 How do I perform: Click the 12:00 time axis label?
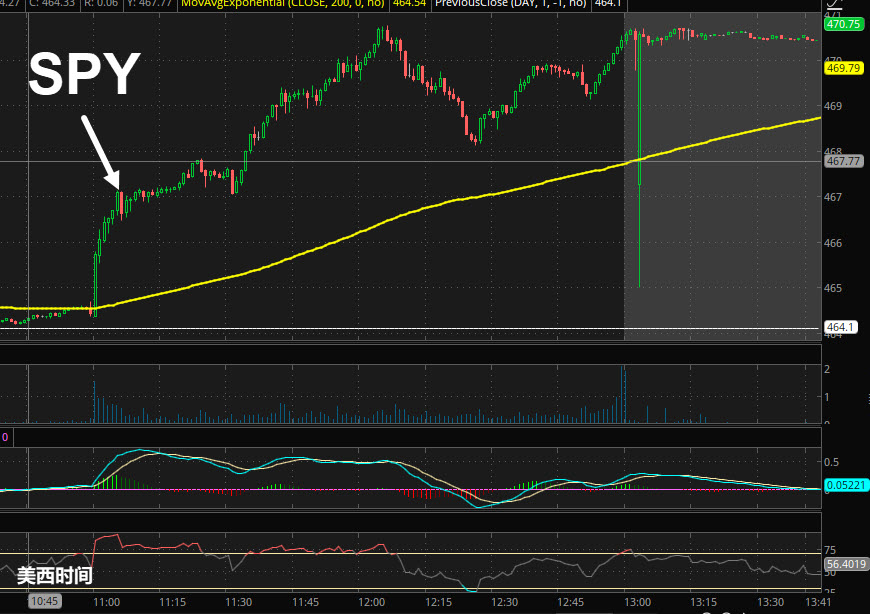(372, 602)
